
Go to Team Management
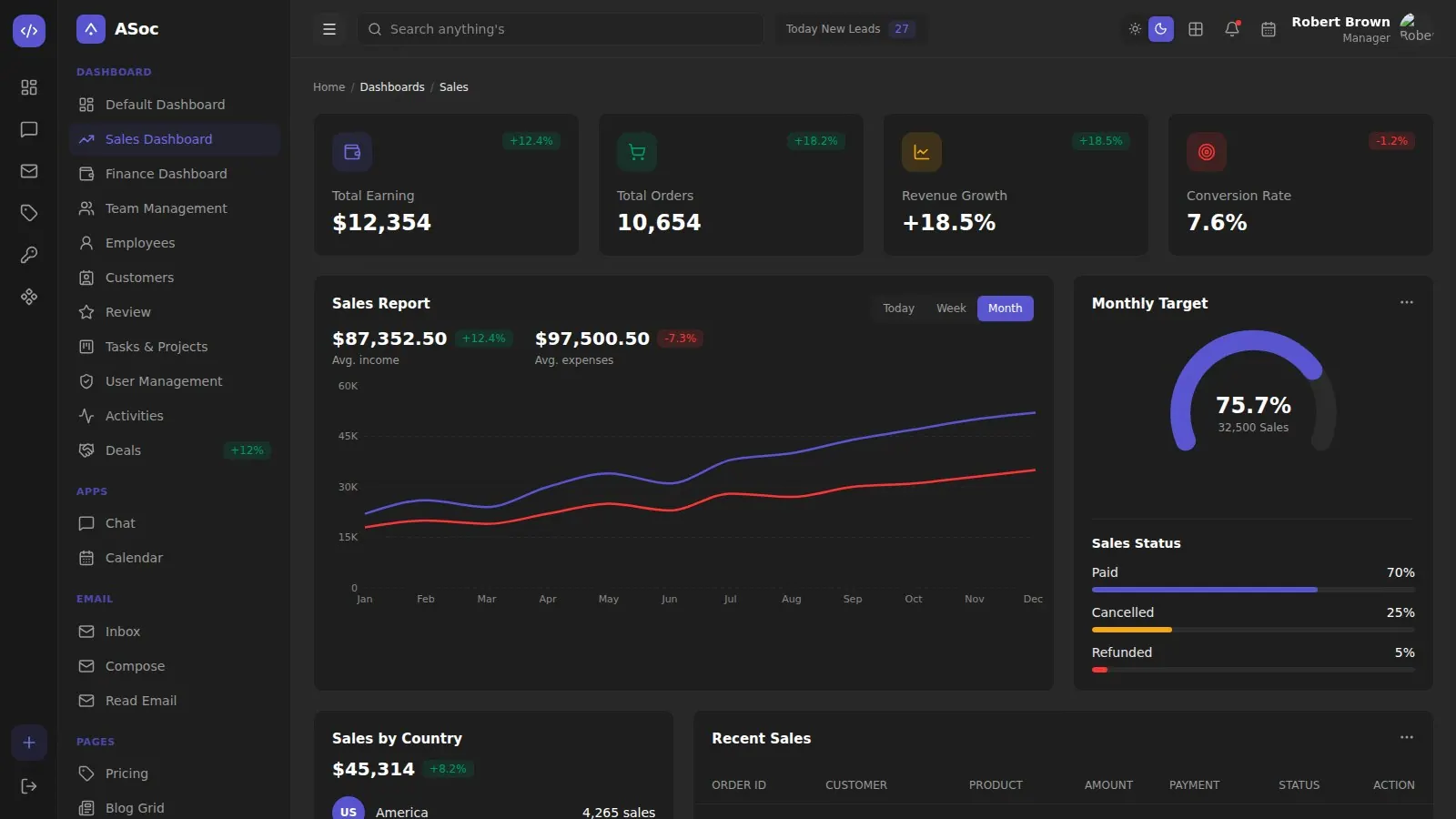tap(174, 208)
